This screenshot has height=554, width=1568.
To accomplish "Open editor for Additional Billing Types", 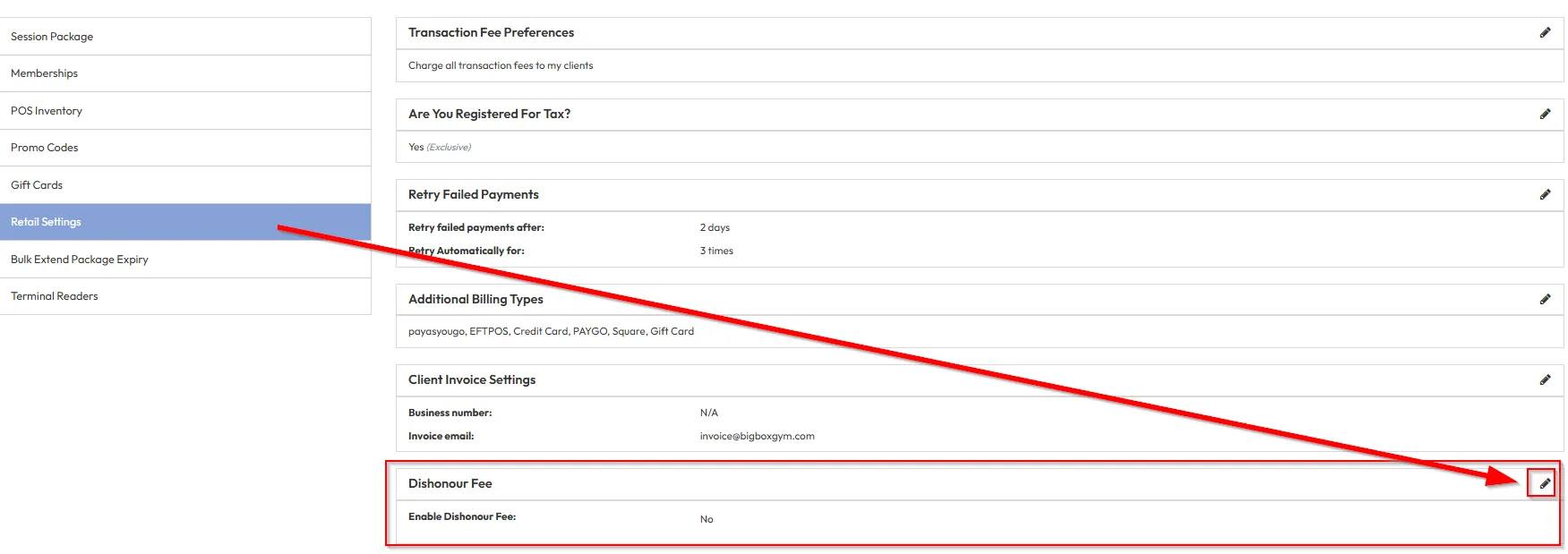I will (x=1545, y=300).
